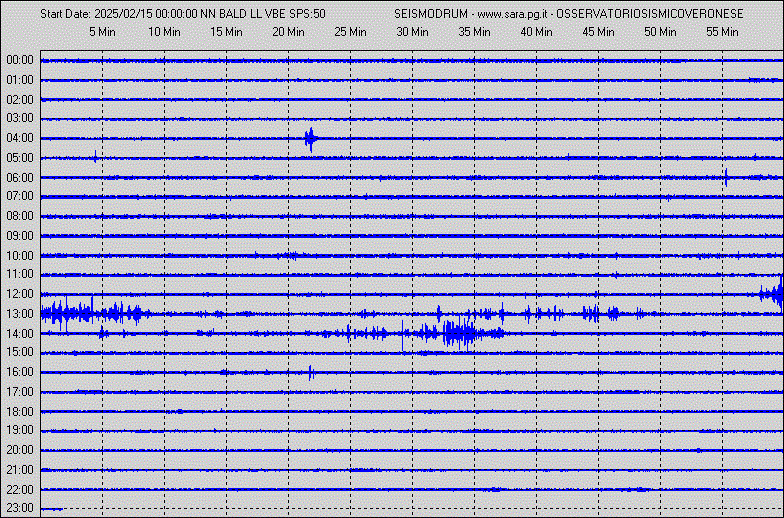
Task: Click the 25 Min column header
Action: 350,32
